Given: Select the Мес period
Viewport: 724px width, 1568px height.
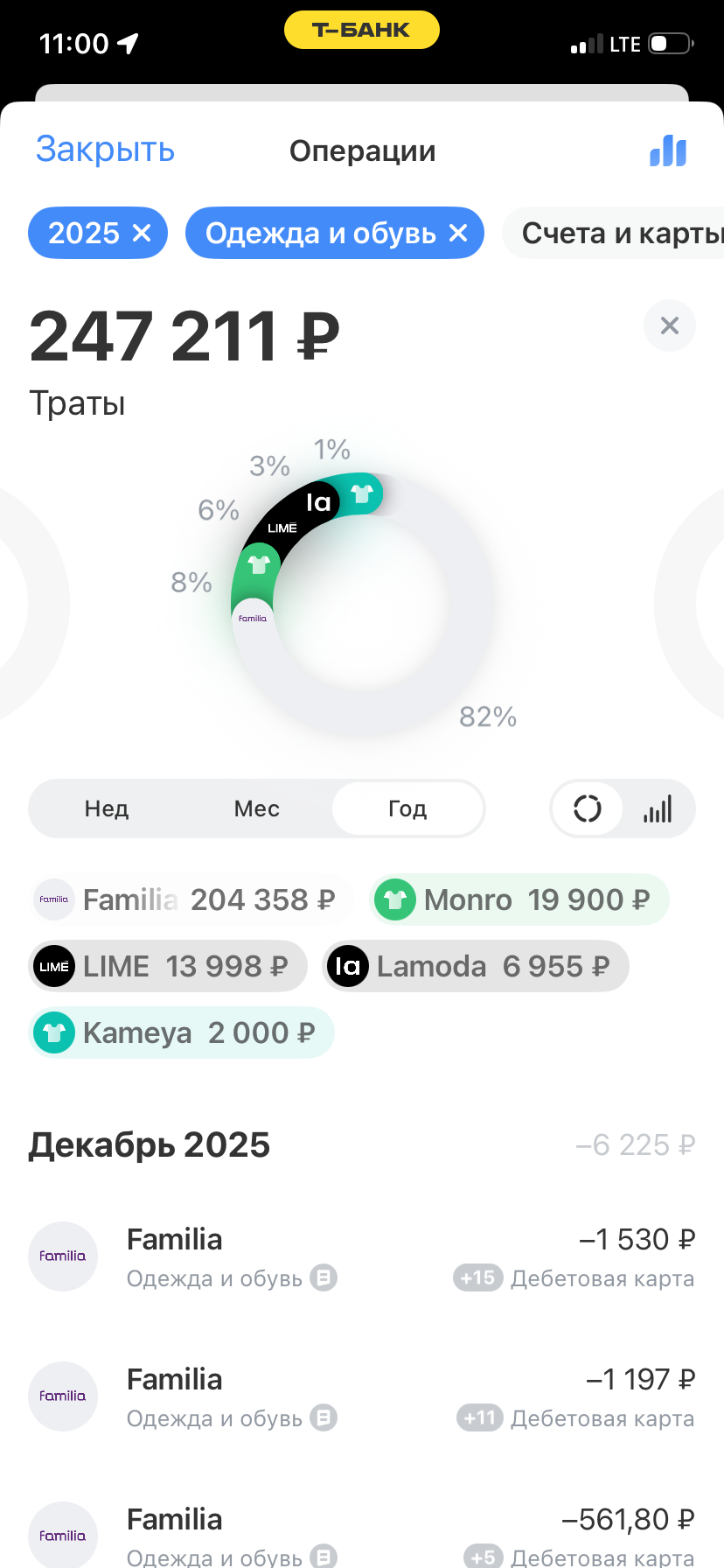Looking at the screenshot, I should click(257, 808).
